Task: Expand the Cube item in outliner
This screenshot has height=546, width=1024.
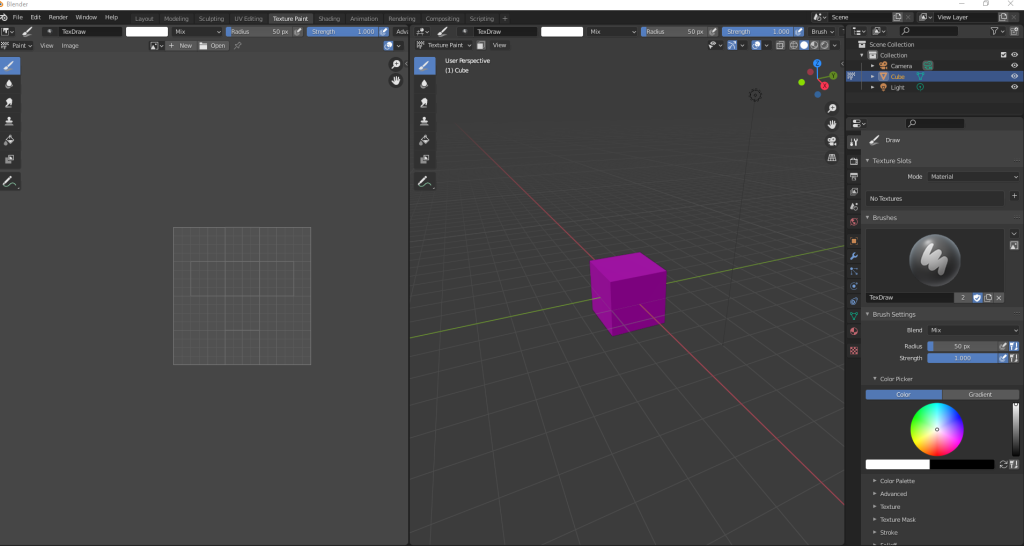Action: (872, 76)
